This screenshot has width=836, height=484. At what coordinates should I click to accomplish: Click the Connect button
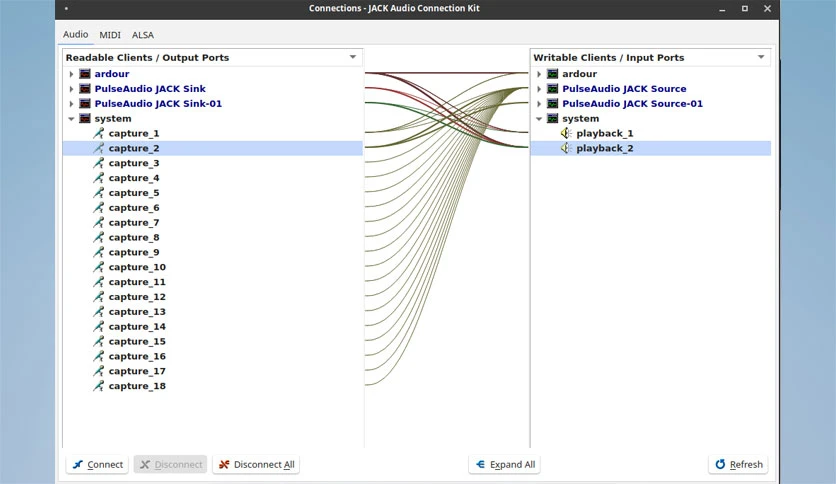[x=98, y=464]
